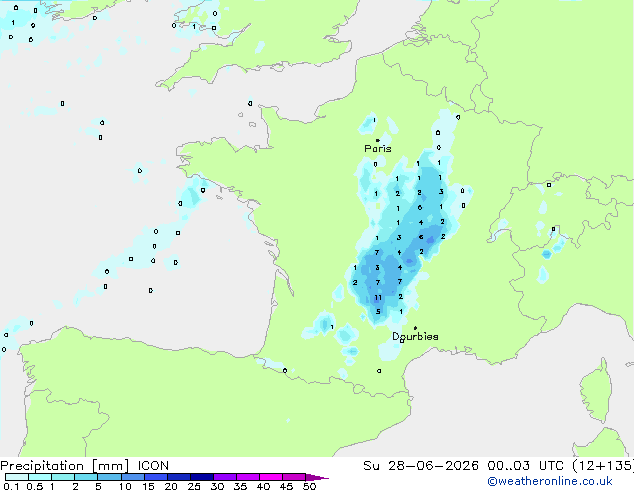Viewport: 634px width, 490px height.
Task: Click the '35' legend scale label
Action: (240, 486)
